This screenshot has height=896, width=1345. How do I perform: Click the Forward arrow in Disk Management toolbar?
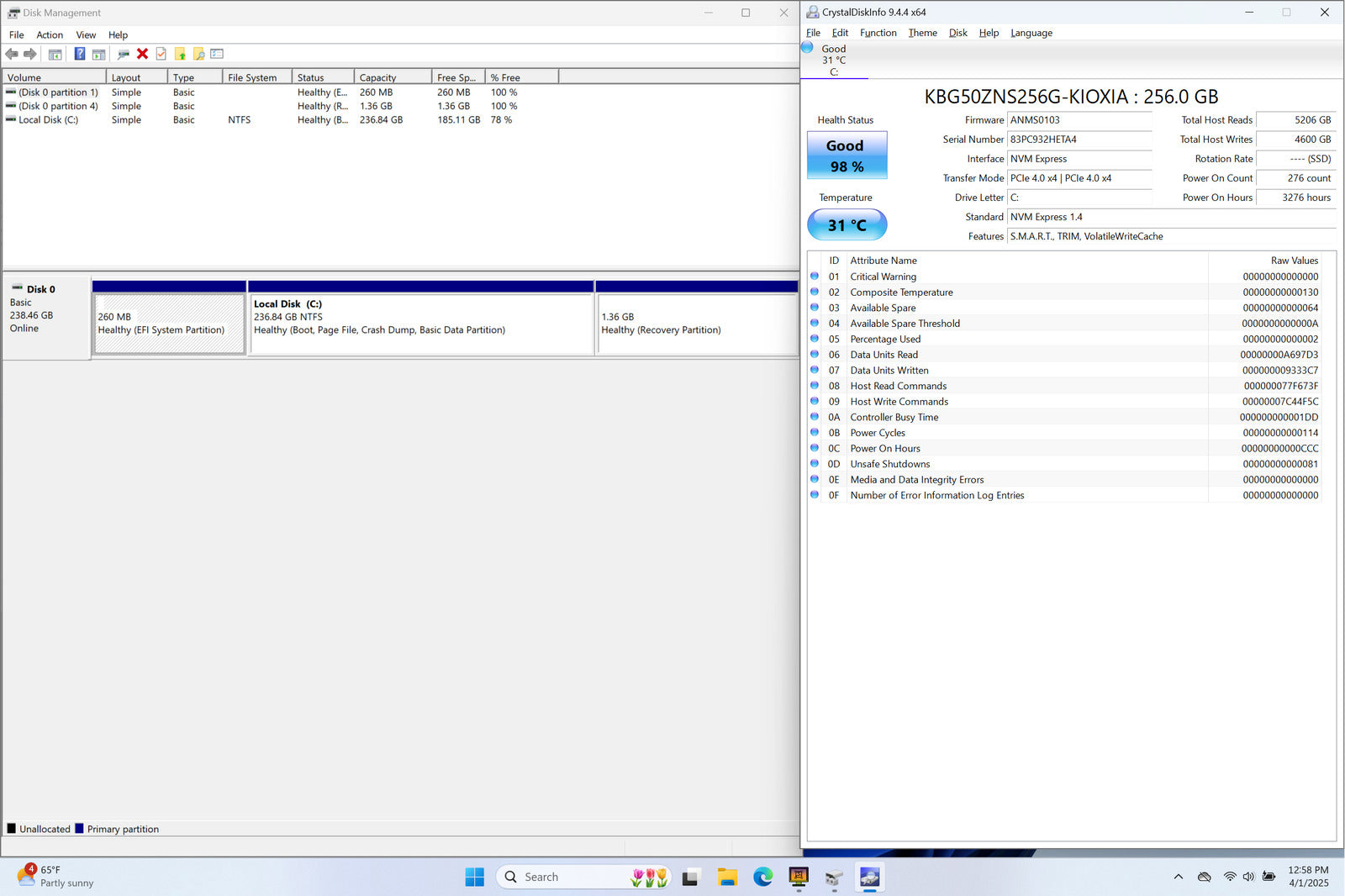(30, 54)
